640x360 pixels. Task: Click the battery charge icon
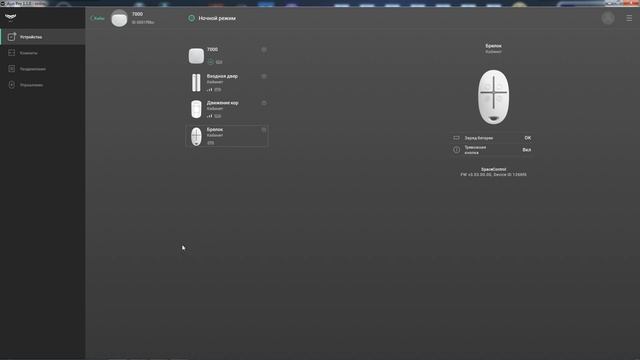tap(456, 138)
